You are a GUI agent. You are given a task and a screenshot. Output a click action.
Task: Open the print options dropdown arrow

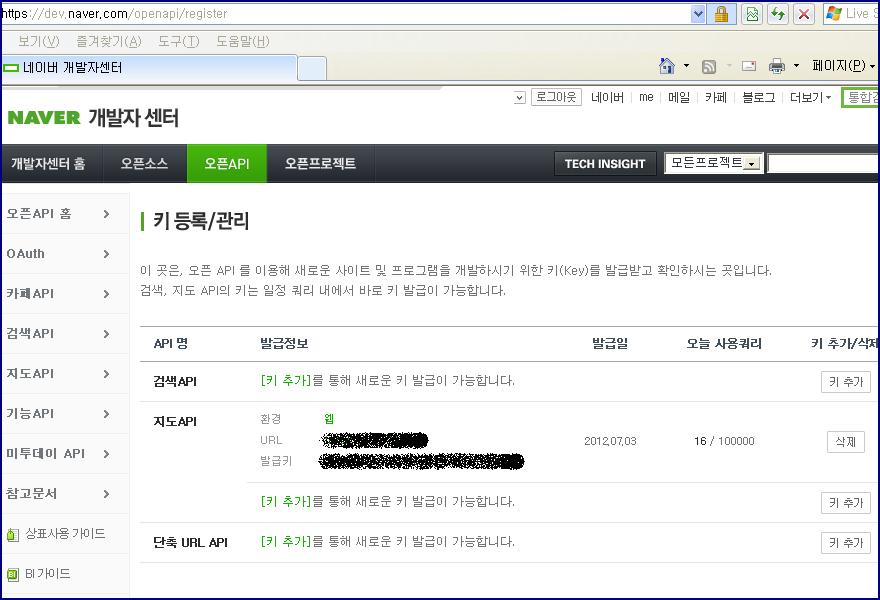coord(796,66)
